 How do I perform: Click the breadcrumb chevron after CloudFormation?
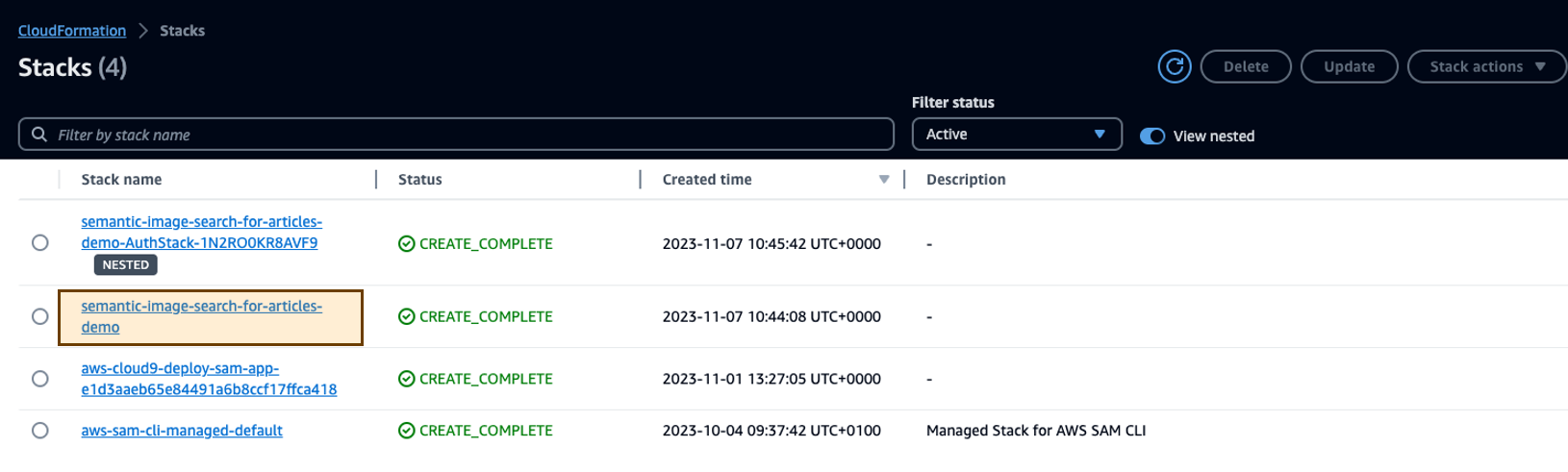click(143, 31)
